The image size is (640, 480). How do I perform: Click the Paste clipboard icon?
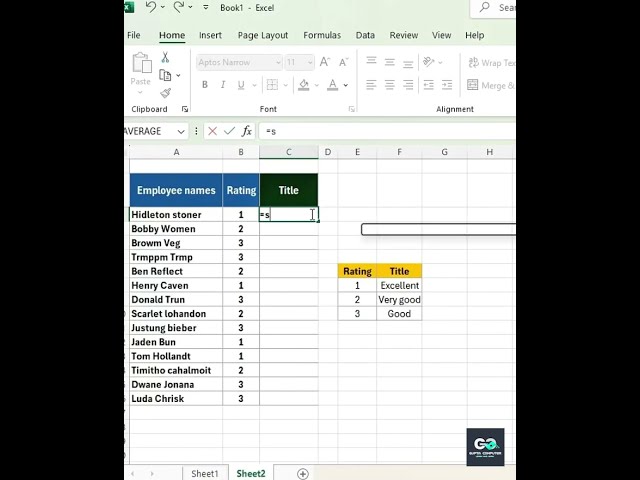[142, 63]
